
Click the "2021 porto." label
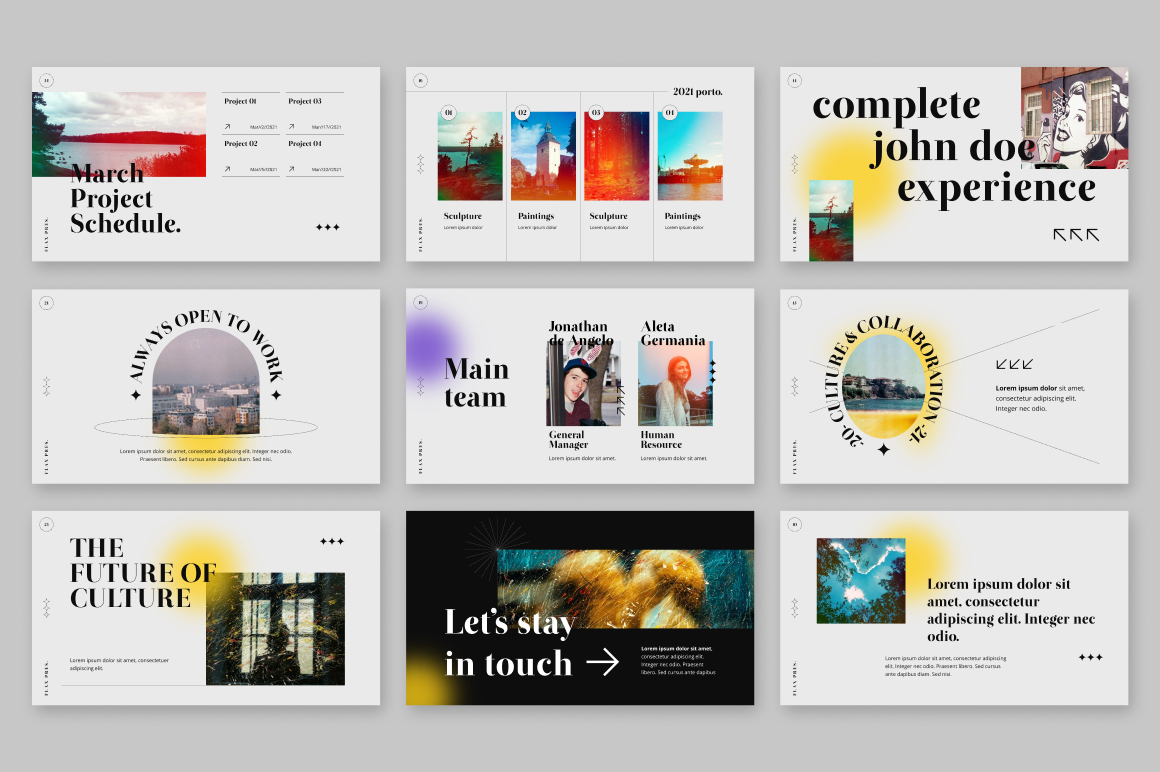697,92
